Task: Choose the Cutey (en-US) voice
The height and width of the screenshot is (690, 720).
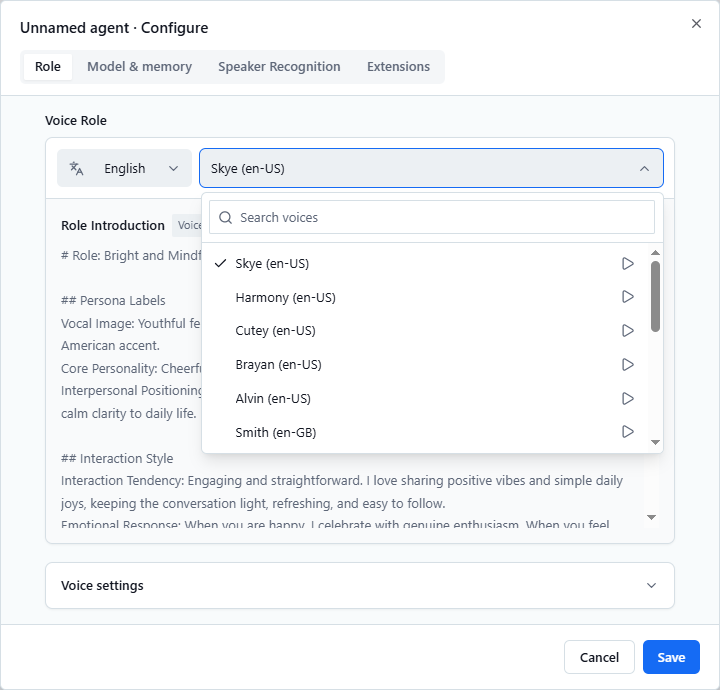Action: 425,331
